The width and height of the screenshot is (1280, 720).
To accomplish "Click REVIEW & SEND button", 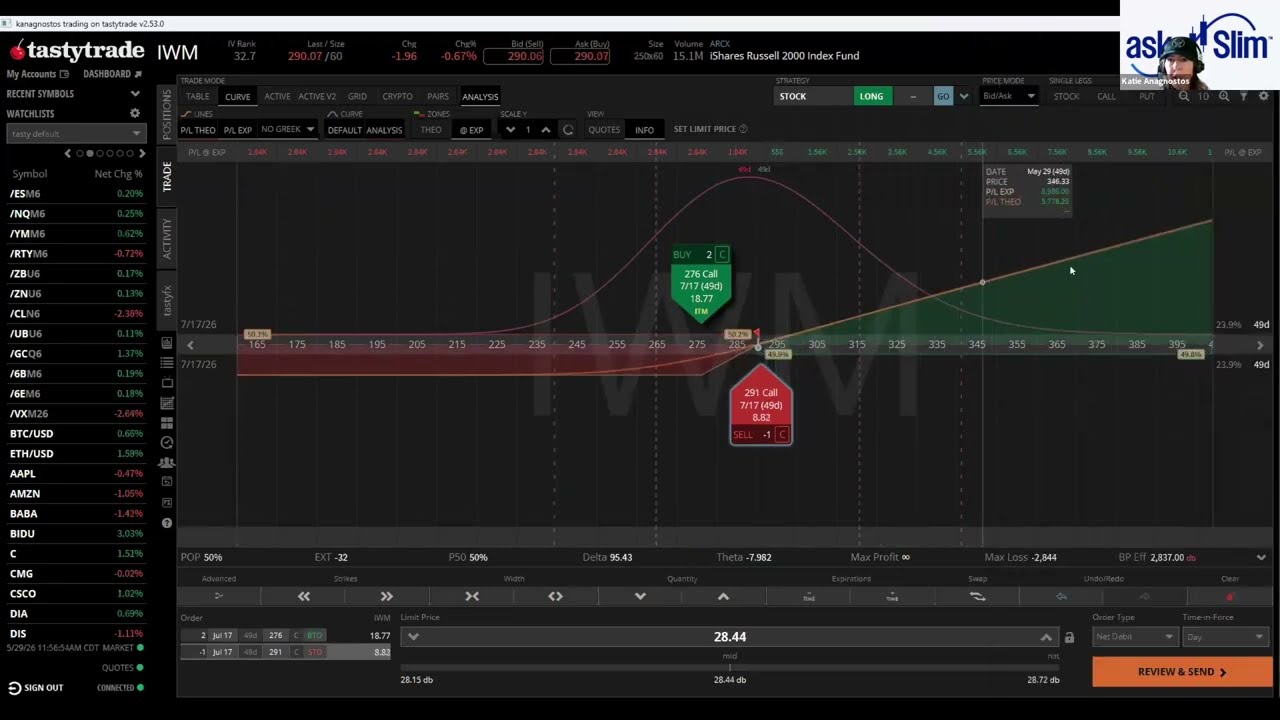I will (x=1182, y=672).
